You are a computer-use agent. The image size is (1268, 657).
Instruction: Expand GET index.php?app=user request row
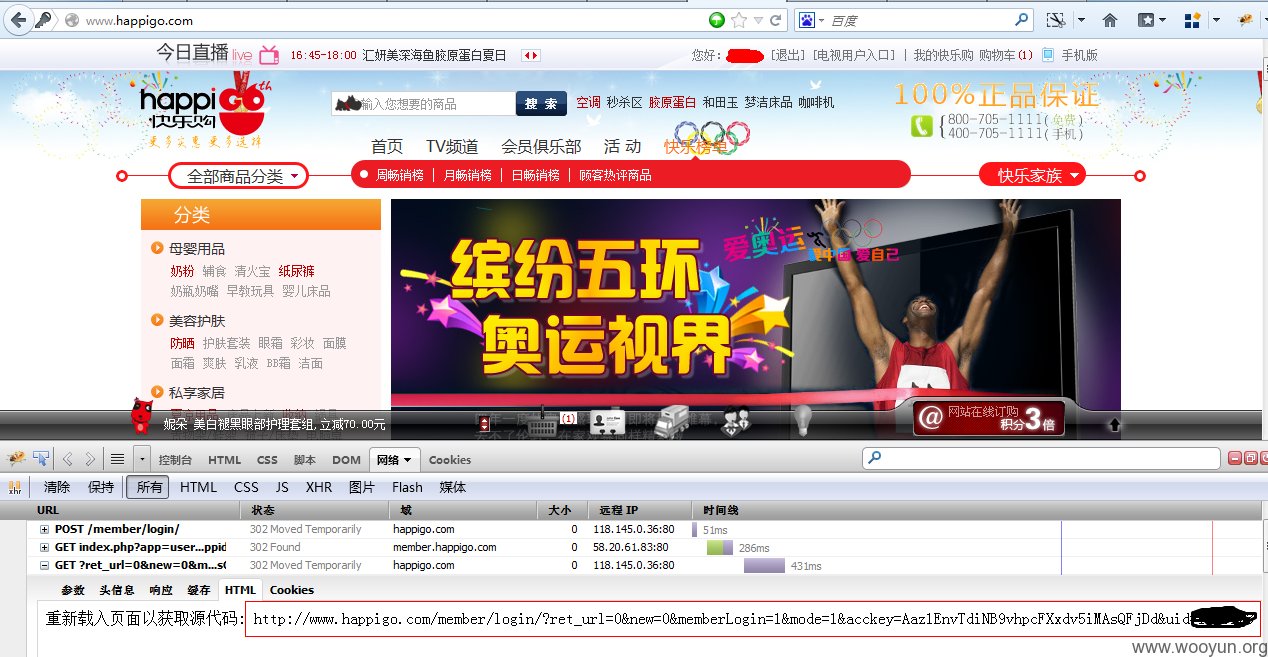click(44, 547)
